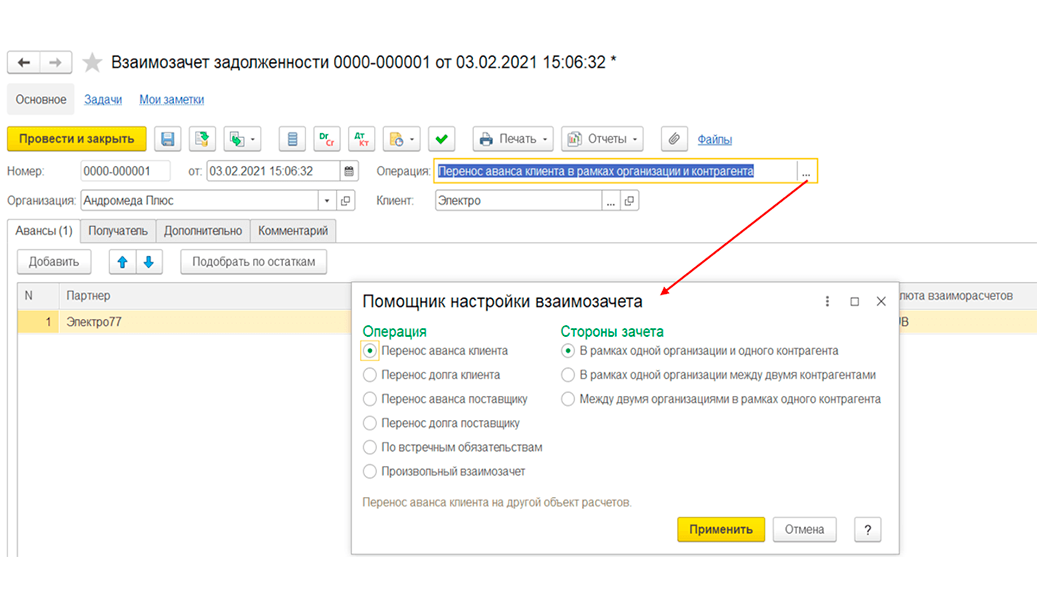
Task: Show Dr/Cr postings icon
Action: click(327, 139)
